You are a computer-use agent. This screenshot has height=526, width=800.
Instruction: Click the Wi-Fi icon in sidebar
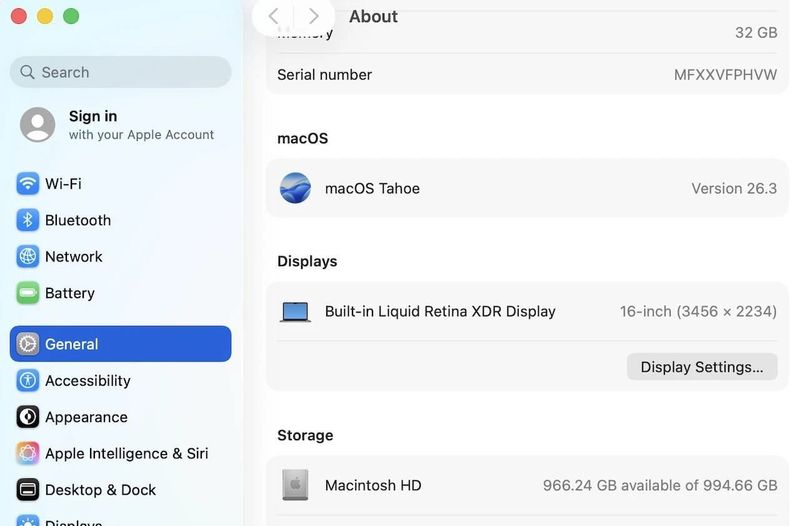(x=28, y=184)
